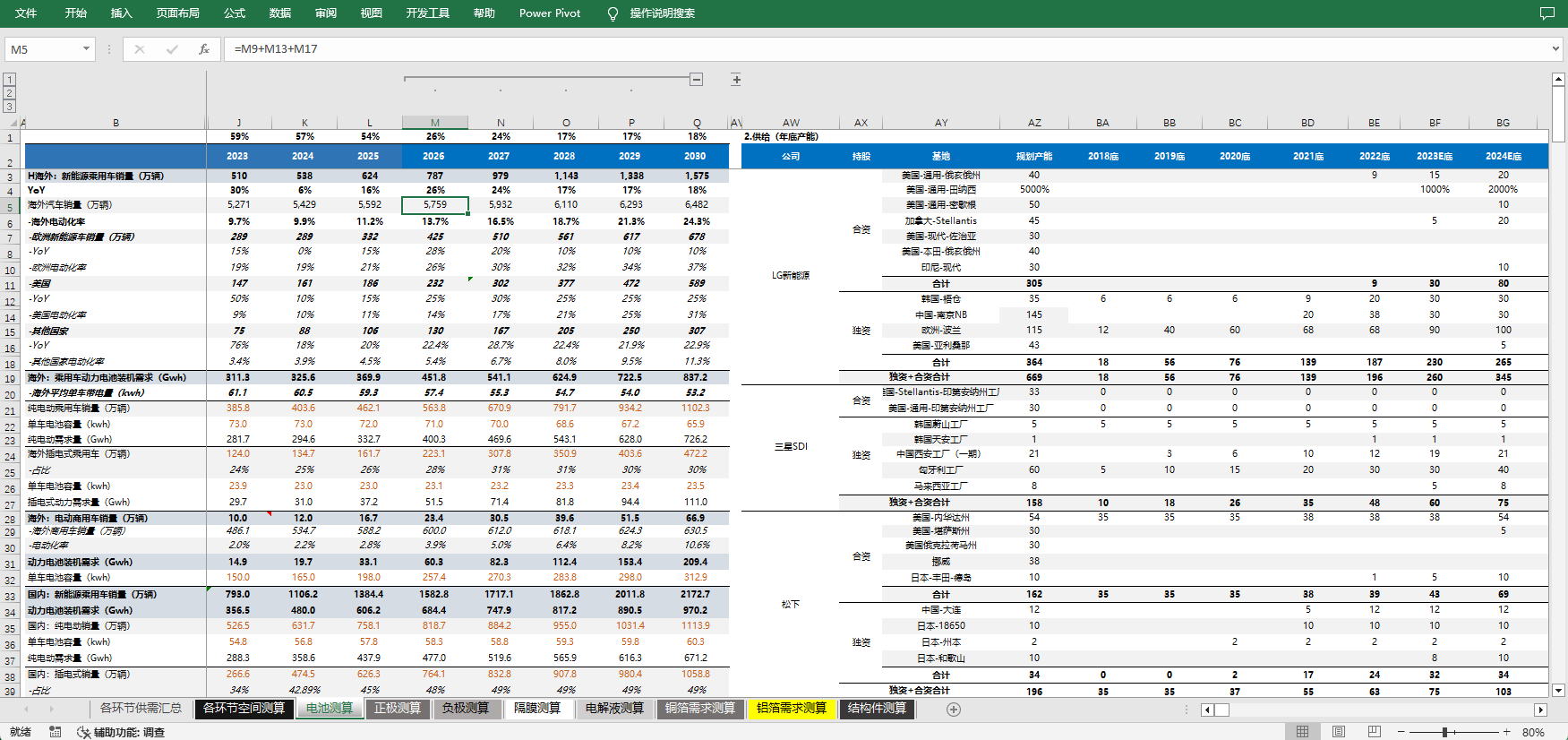Click the zoom slider handle
1568x740 pixels.
click(x=1444, y=732)
